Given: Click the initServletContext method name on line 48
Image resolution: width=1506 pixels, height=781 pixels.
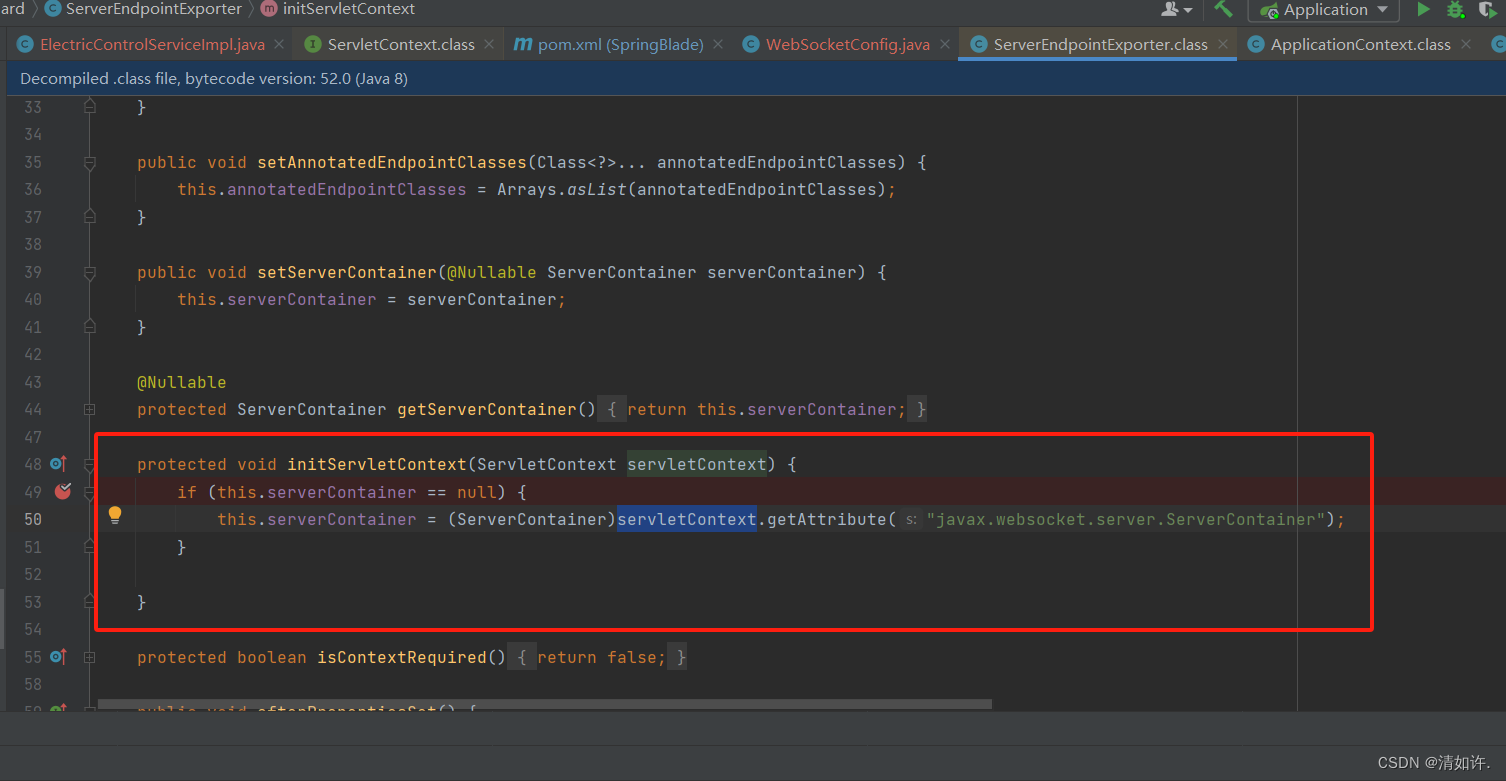Looking at the screenshot, I should [377, 464].
